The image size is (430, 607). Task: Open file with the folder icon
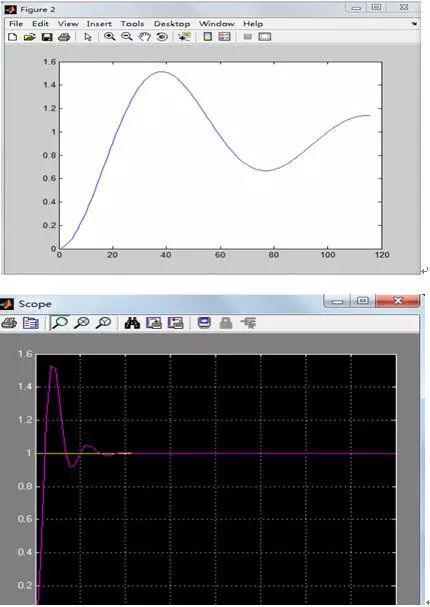pos(29,37)
